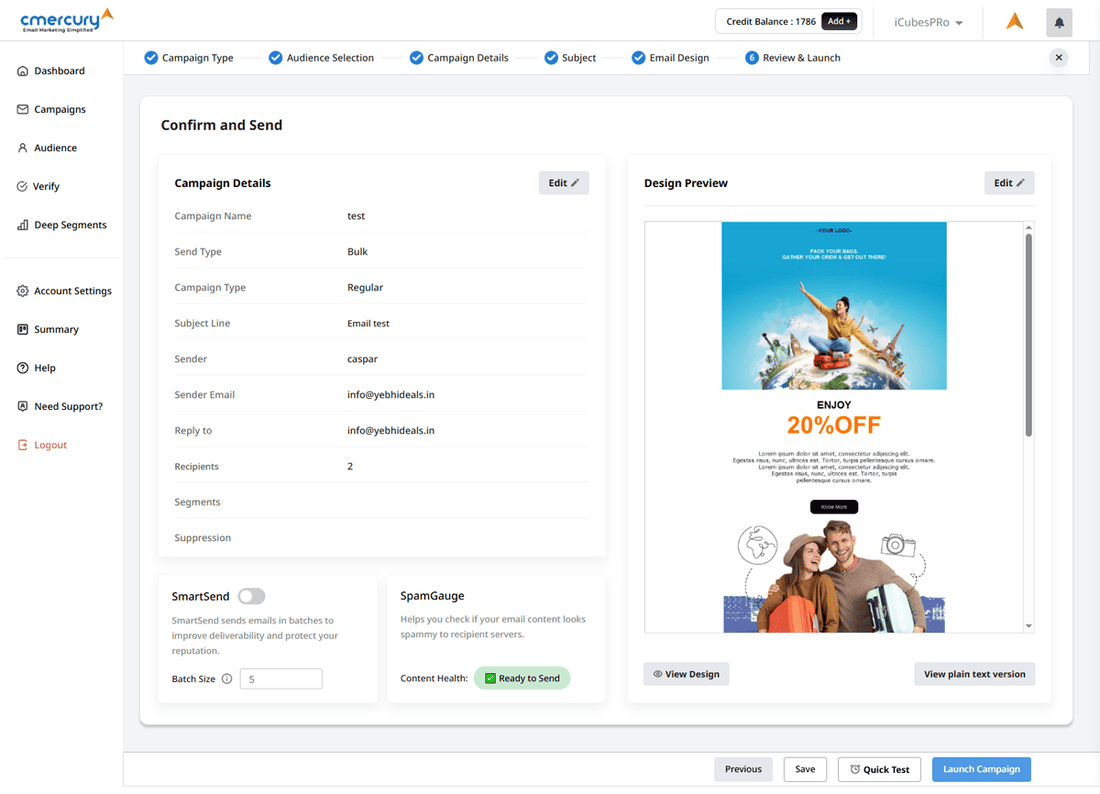
Task: Enable the SmartSend toggle
Action: (x=251, y=597)
